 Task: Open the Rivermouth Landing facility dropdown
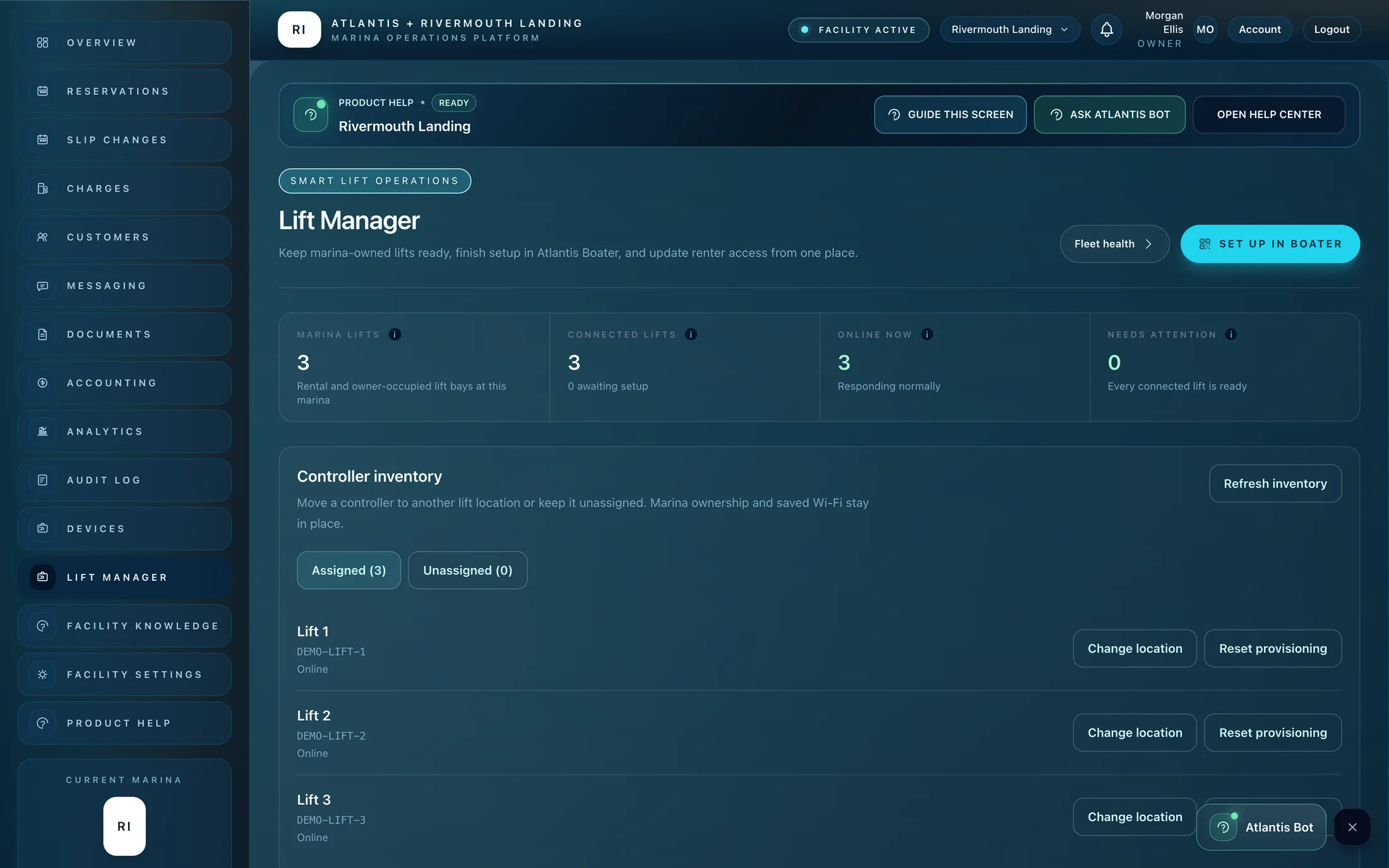(x=1010, y=30)
